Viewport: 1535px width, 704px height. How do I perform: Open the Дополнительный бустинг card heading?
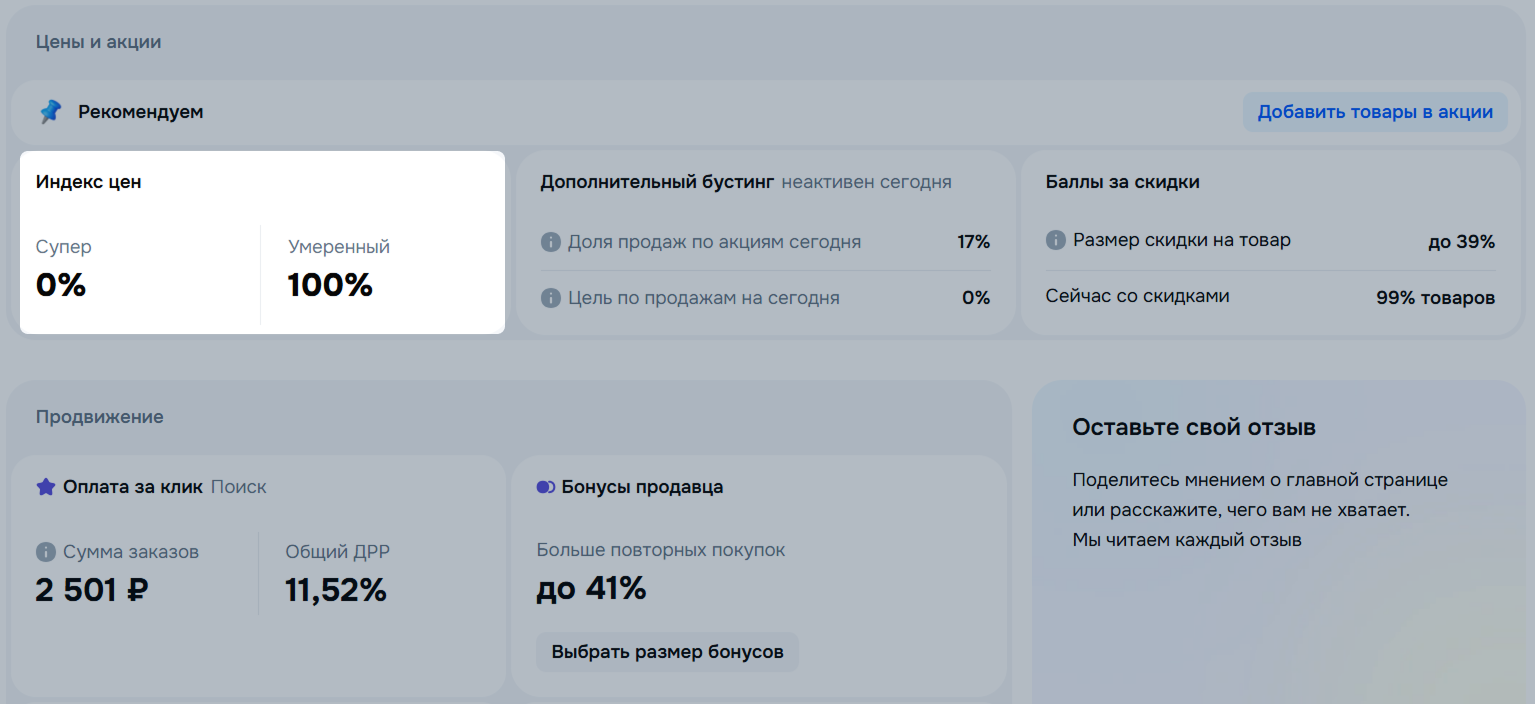(x=657, y=182)
